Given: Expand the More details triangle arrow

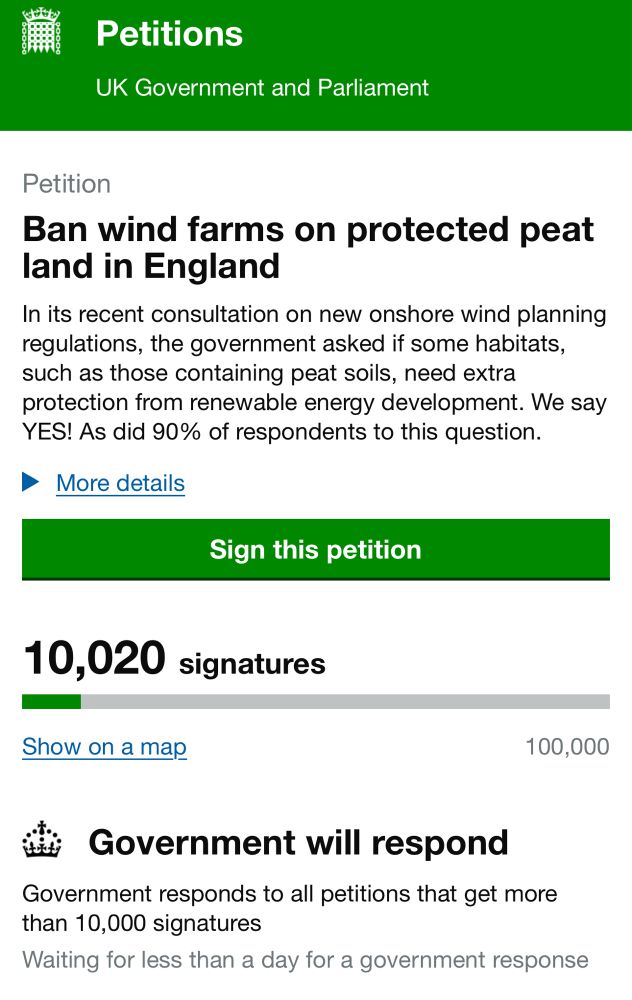Looking at the screenshot, I should (30, 482).
